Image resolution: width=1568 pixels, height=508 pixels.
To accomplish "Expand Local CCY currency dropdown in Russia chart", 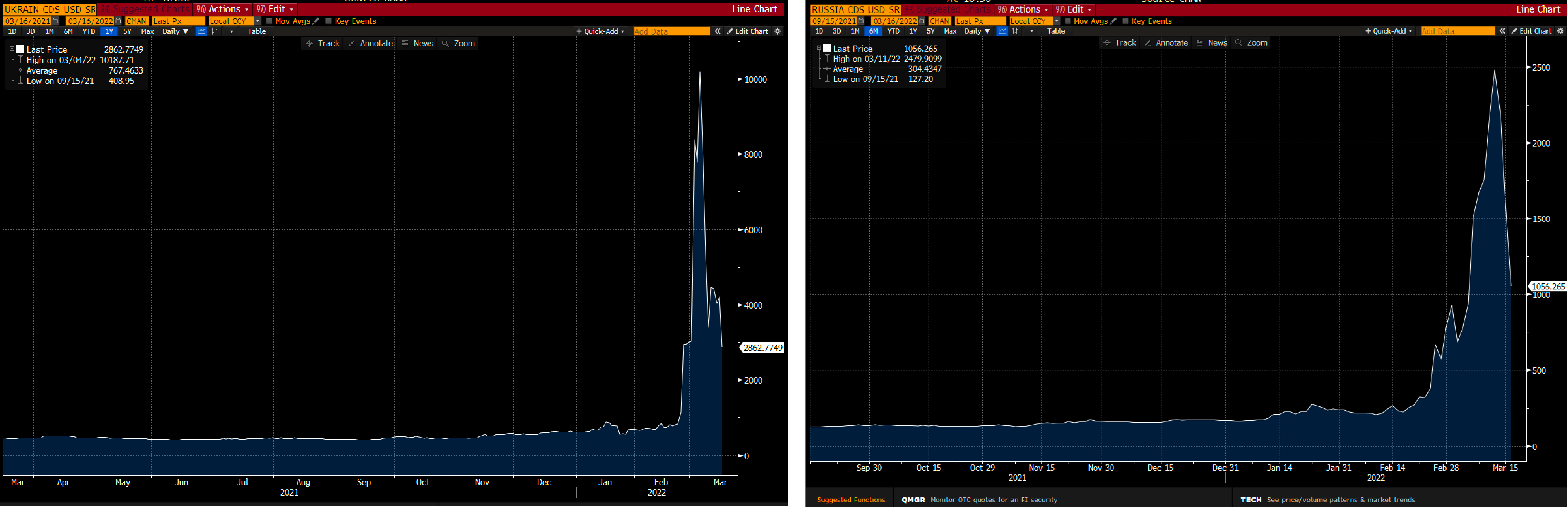I will pos(1057,21).
